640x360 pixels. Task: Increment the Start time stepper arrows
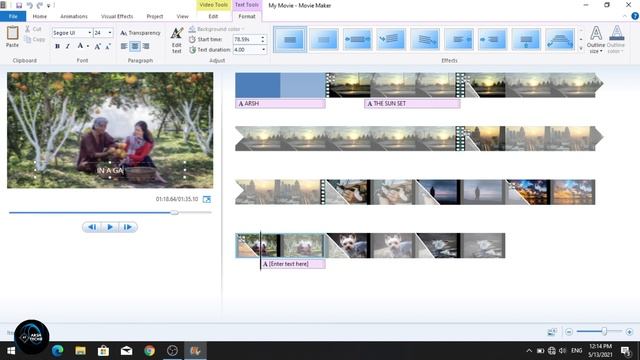262,38
